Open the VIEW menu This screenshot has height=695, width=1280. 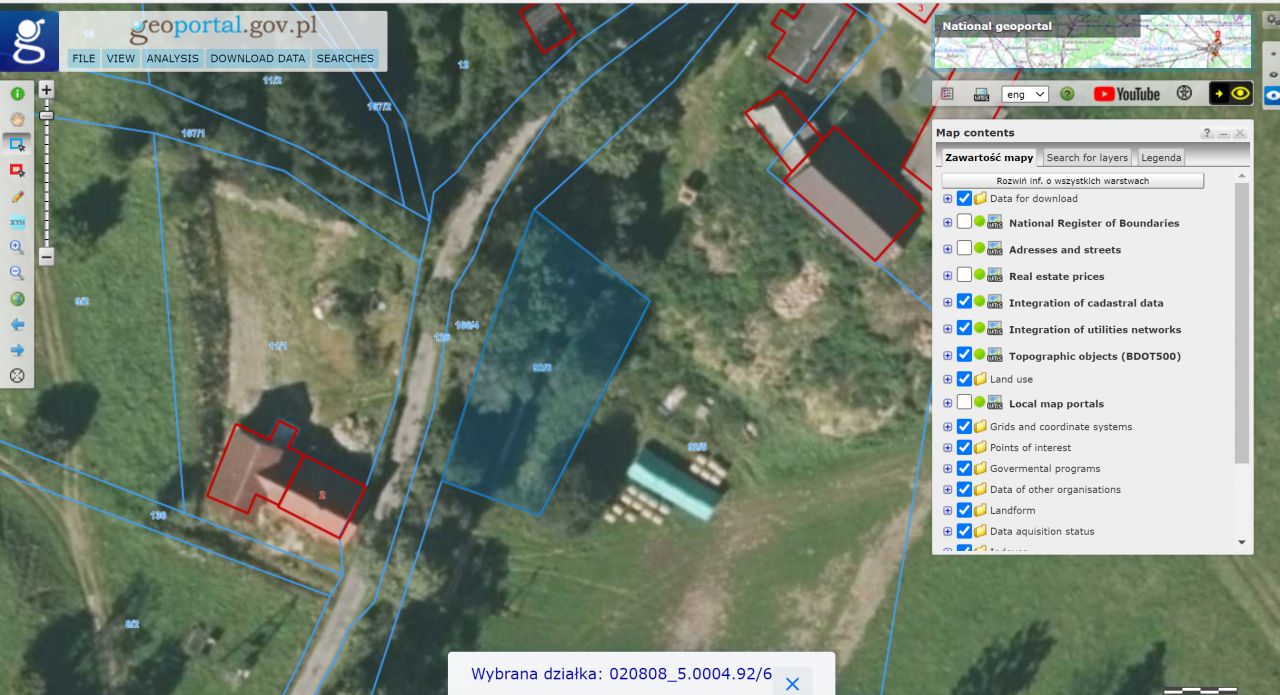[x=121, y=58]
